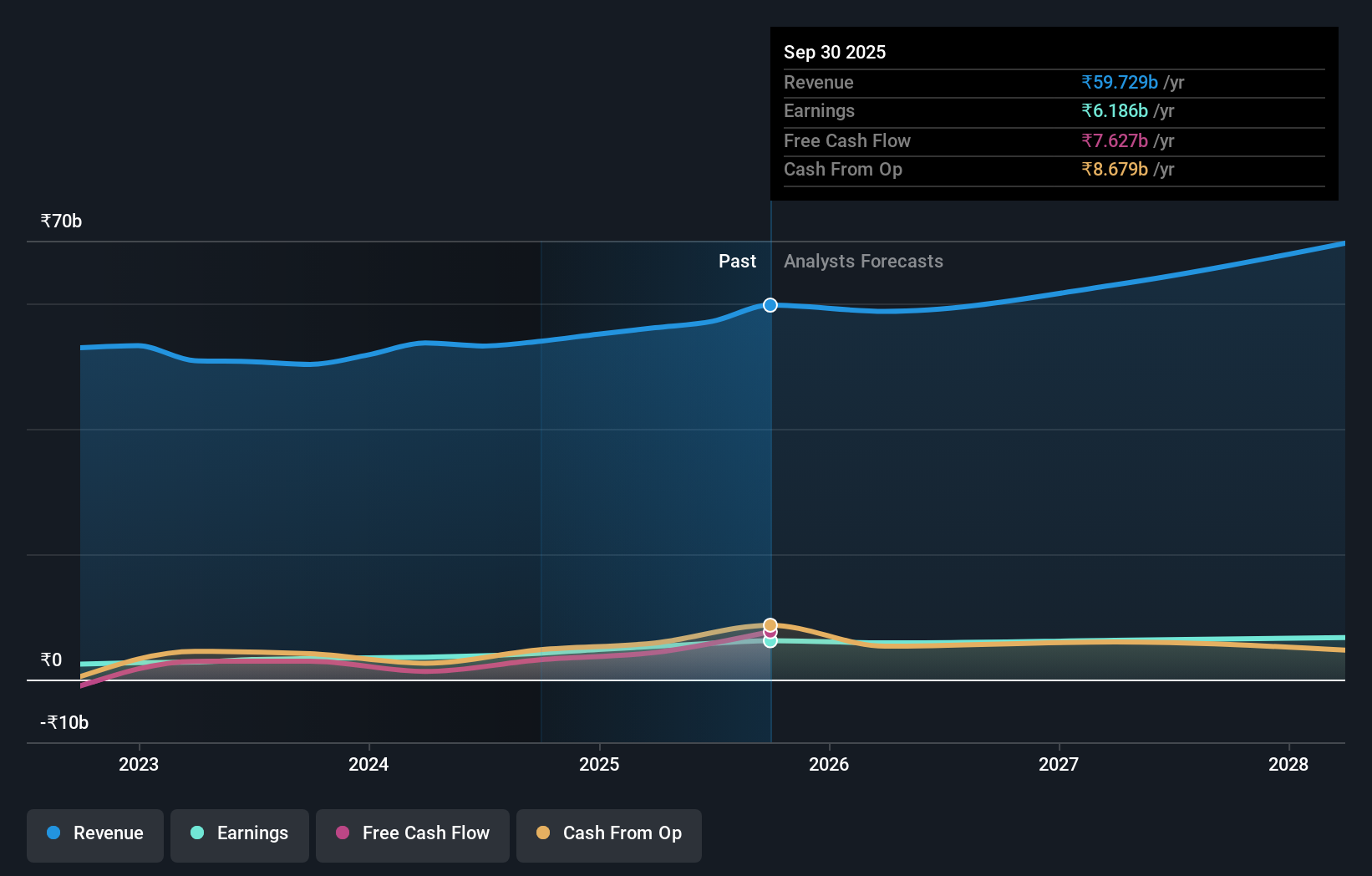1372x876 pixels.
Task: Select the blue Revenue data point marker
Action: pos(770,305)
